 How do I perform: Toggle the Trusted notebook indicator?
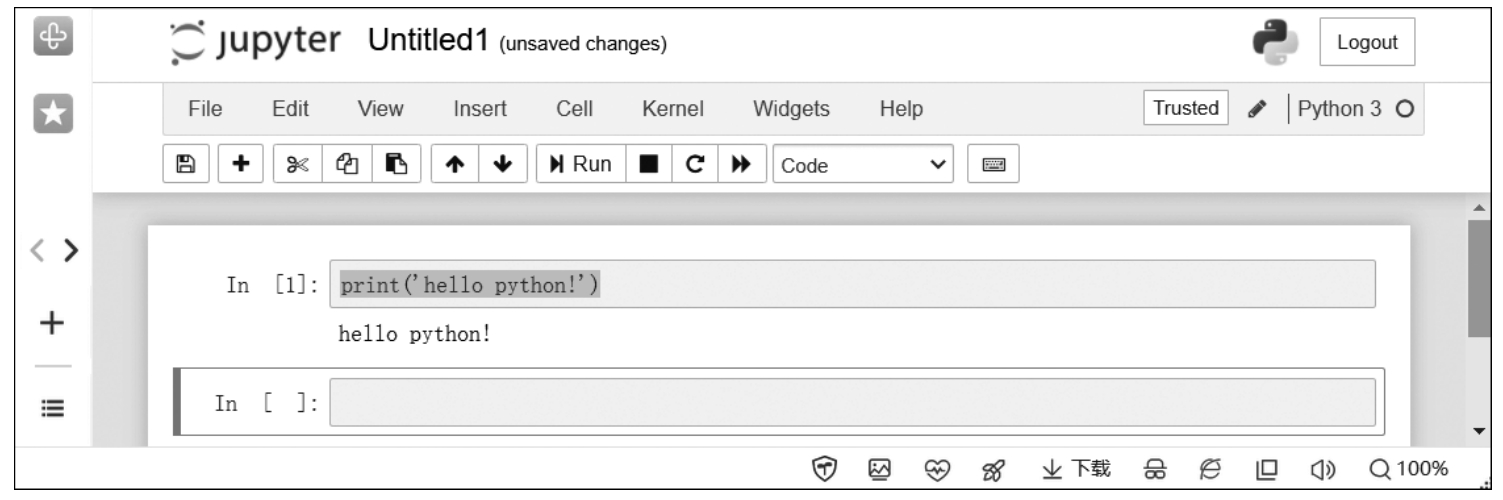1186,108
